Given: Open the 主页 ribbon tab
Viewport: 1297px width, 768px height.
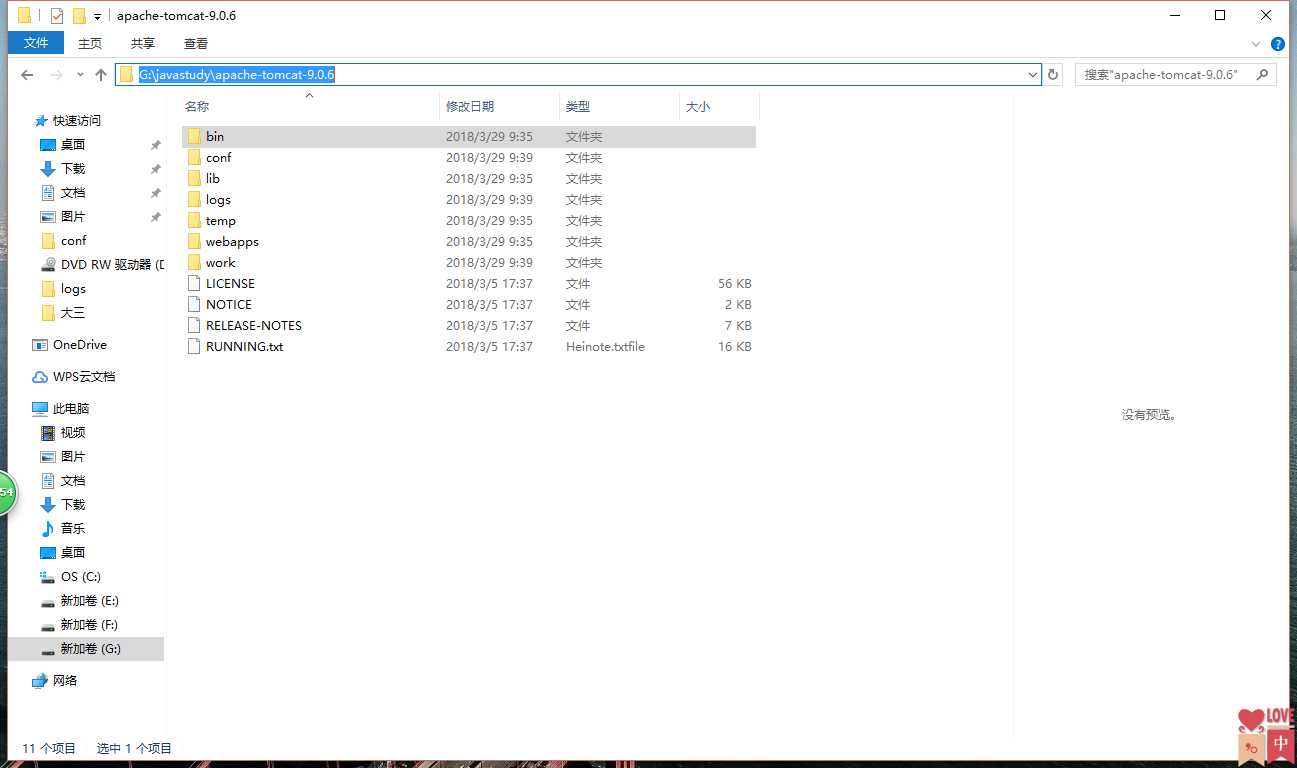Looking at the screenshot, I should [x=90, y=43].
